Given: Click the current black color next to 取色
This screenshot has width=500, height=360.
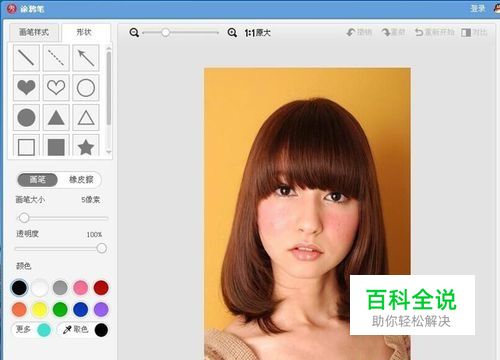Looking at the screenshot, I should coord(101,330).
